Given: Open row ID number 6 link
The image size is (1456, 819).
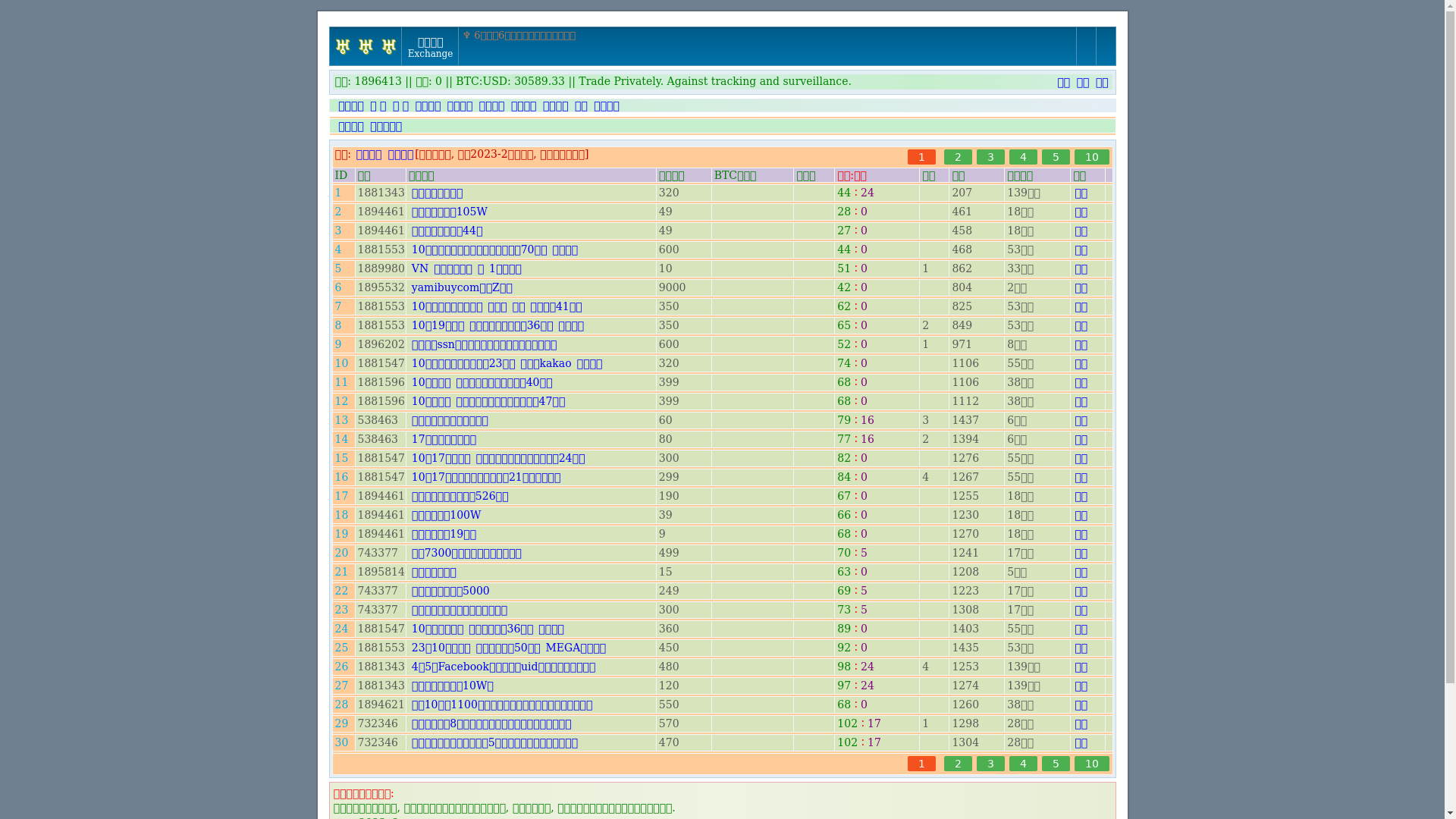Looking at the screenshot, I should [x=338, y=287].
